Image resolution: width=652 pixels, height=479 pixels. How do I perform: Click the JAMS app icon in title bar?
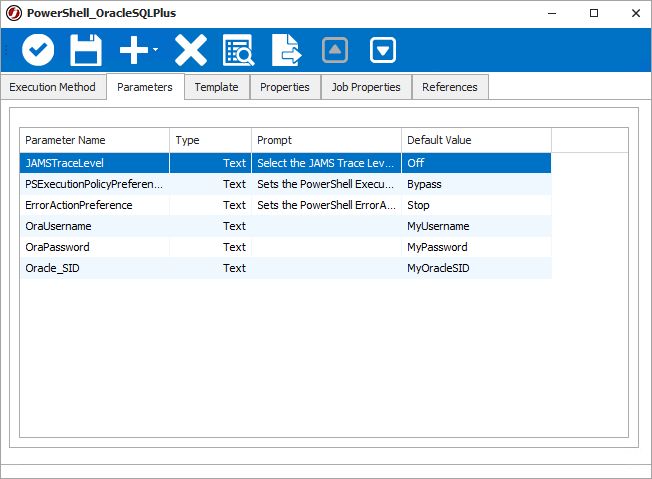tap(14, 13)
